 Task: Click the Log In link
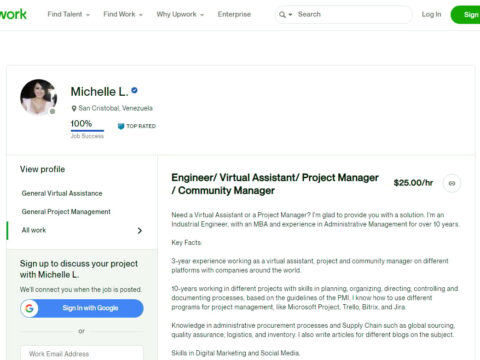coord(431,14)
